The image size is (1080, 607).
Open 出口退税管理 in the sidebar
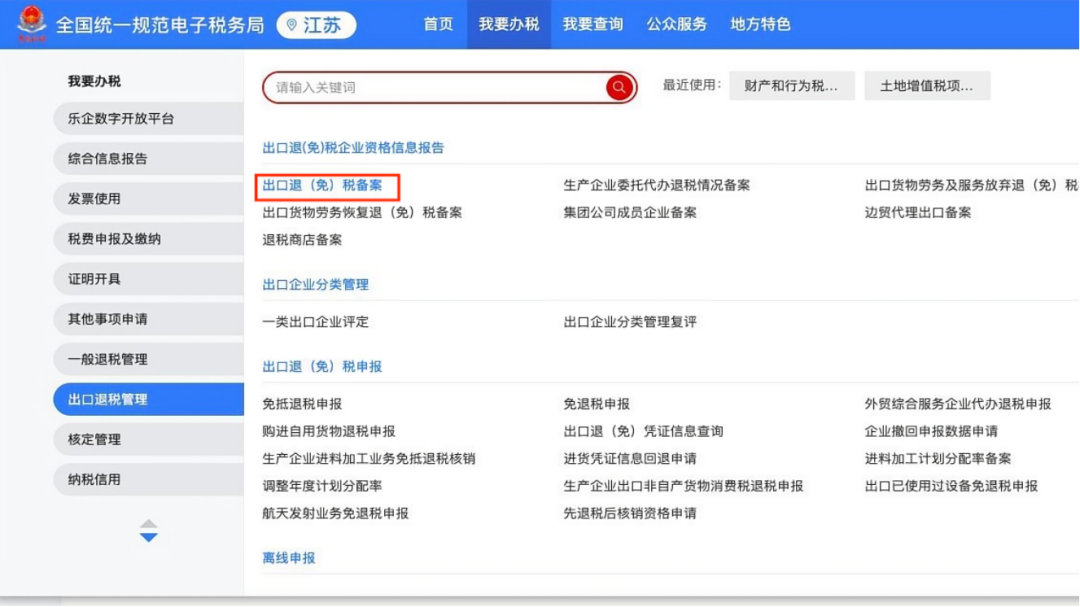click(108, 399)
